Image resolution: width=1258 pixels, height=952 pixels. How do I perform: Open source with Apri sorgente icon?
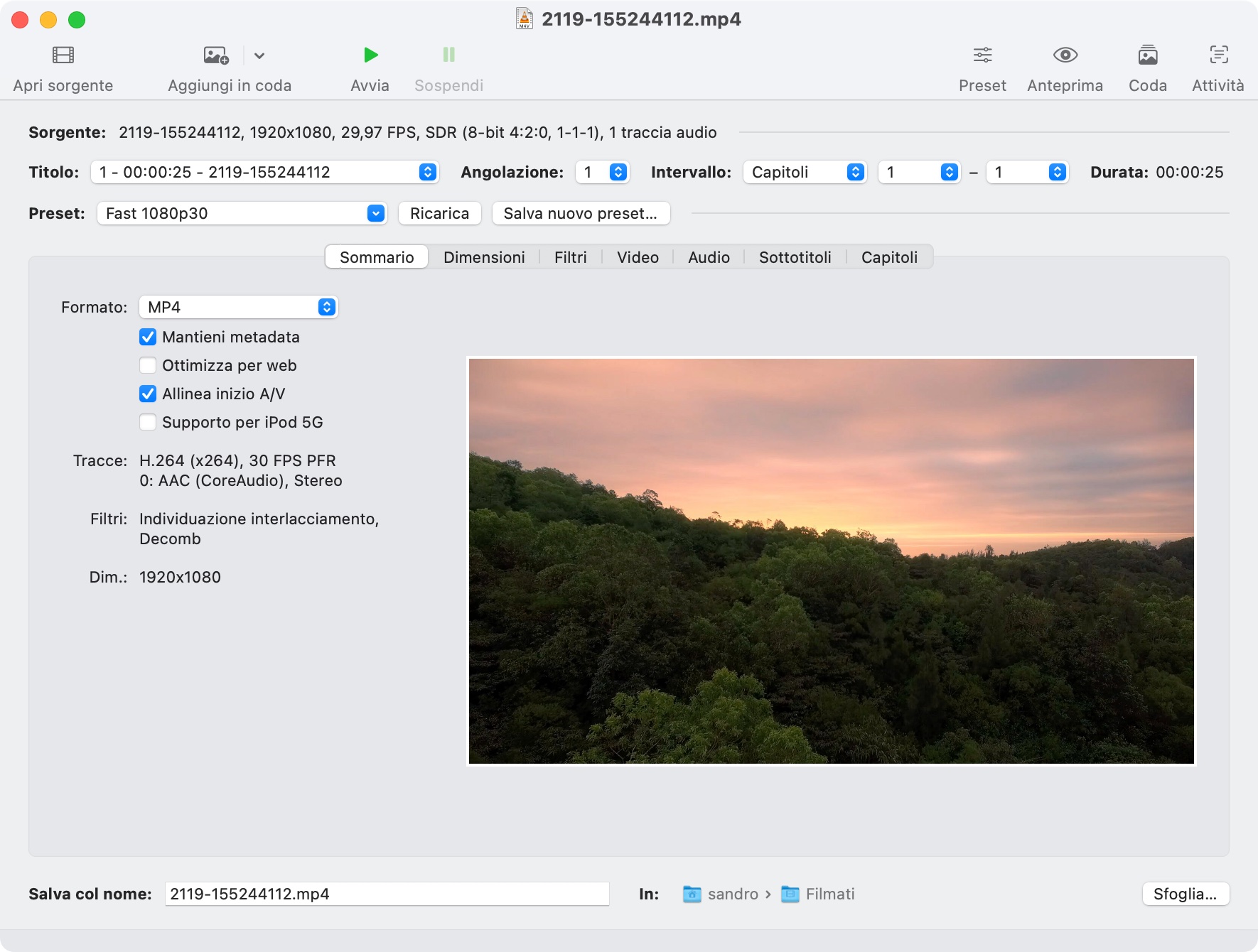coord(63,55)
